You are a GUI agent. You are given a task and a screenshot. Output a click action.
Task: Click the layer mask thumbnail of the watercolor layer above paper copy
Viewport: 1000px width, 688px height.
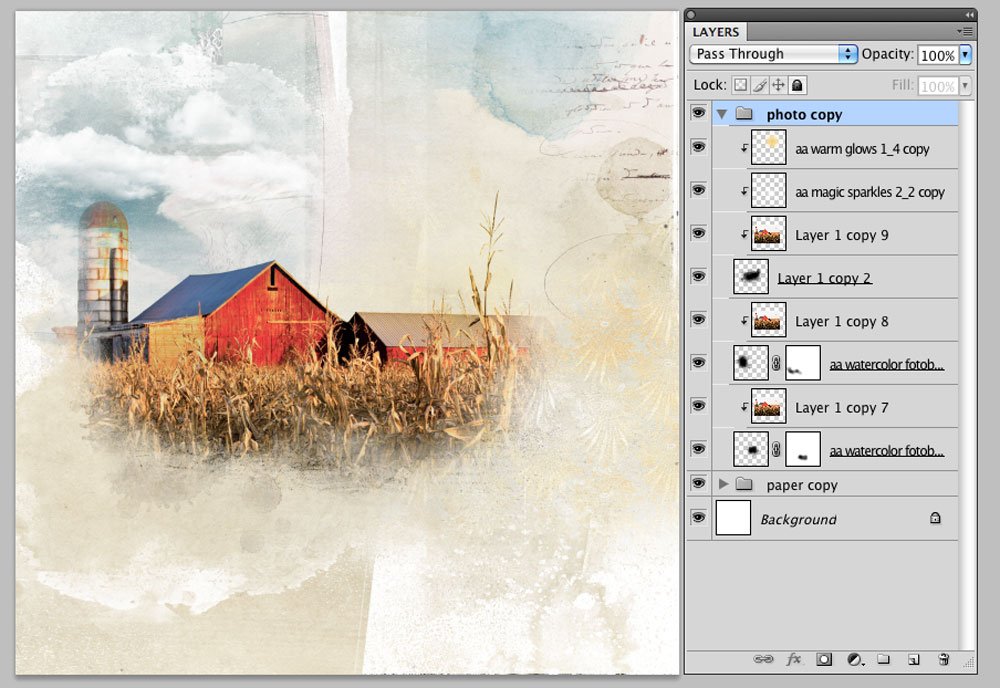point(803,449)
